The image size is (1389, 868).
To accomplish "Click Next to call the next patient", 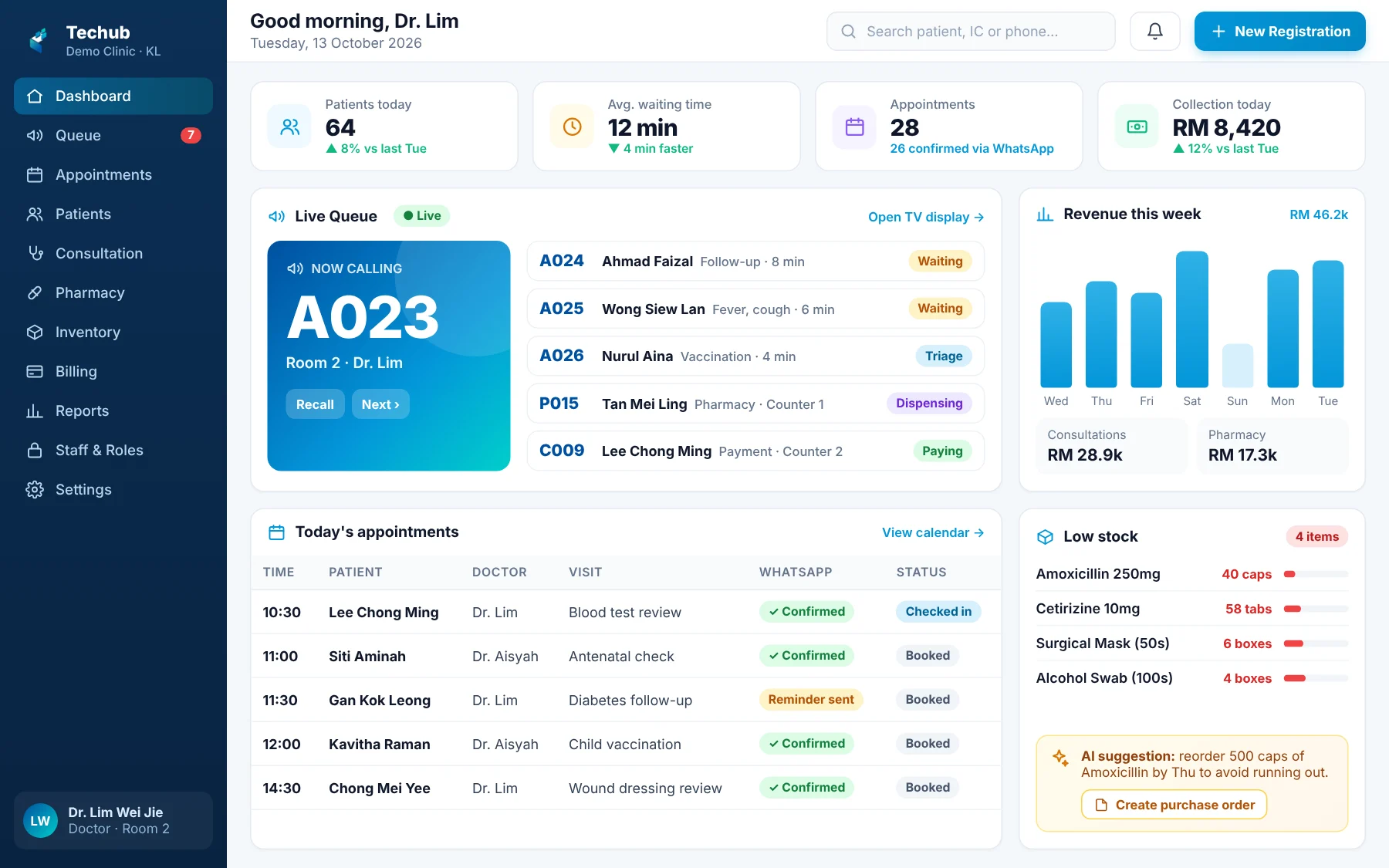I will pyautogui.click(x=380, y=404).
